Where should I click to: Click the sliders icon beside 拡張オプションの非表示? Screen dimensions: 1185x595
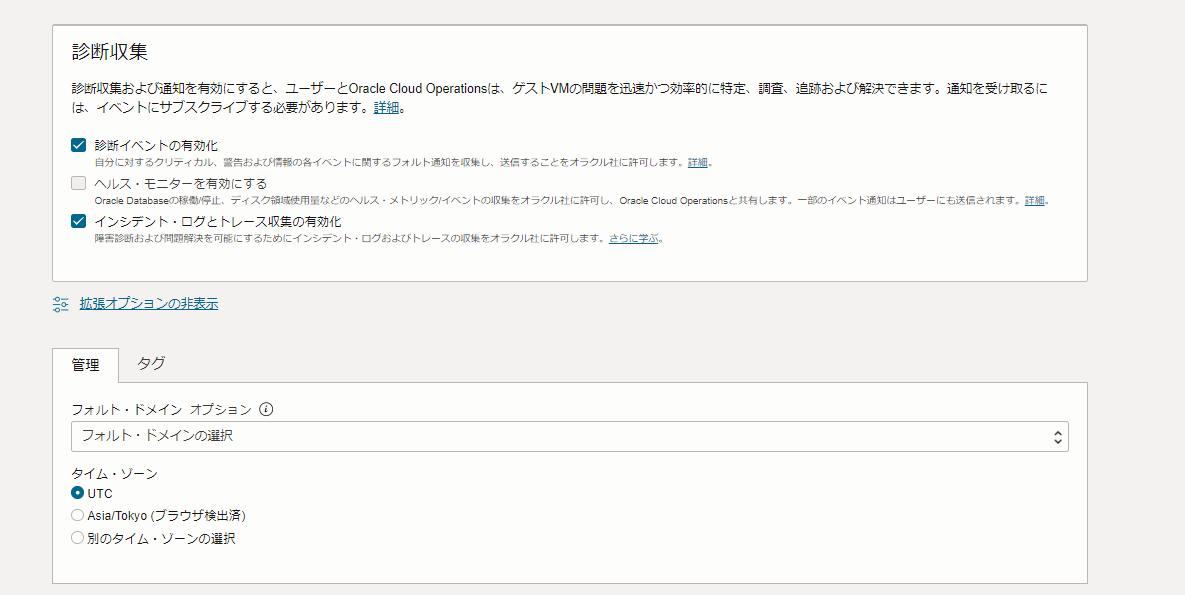pos(61,304)
